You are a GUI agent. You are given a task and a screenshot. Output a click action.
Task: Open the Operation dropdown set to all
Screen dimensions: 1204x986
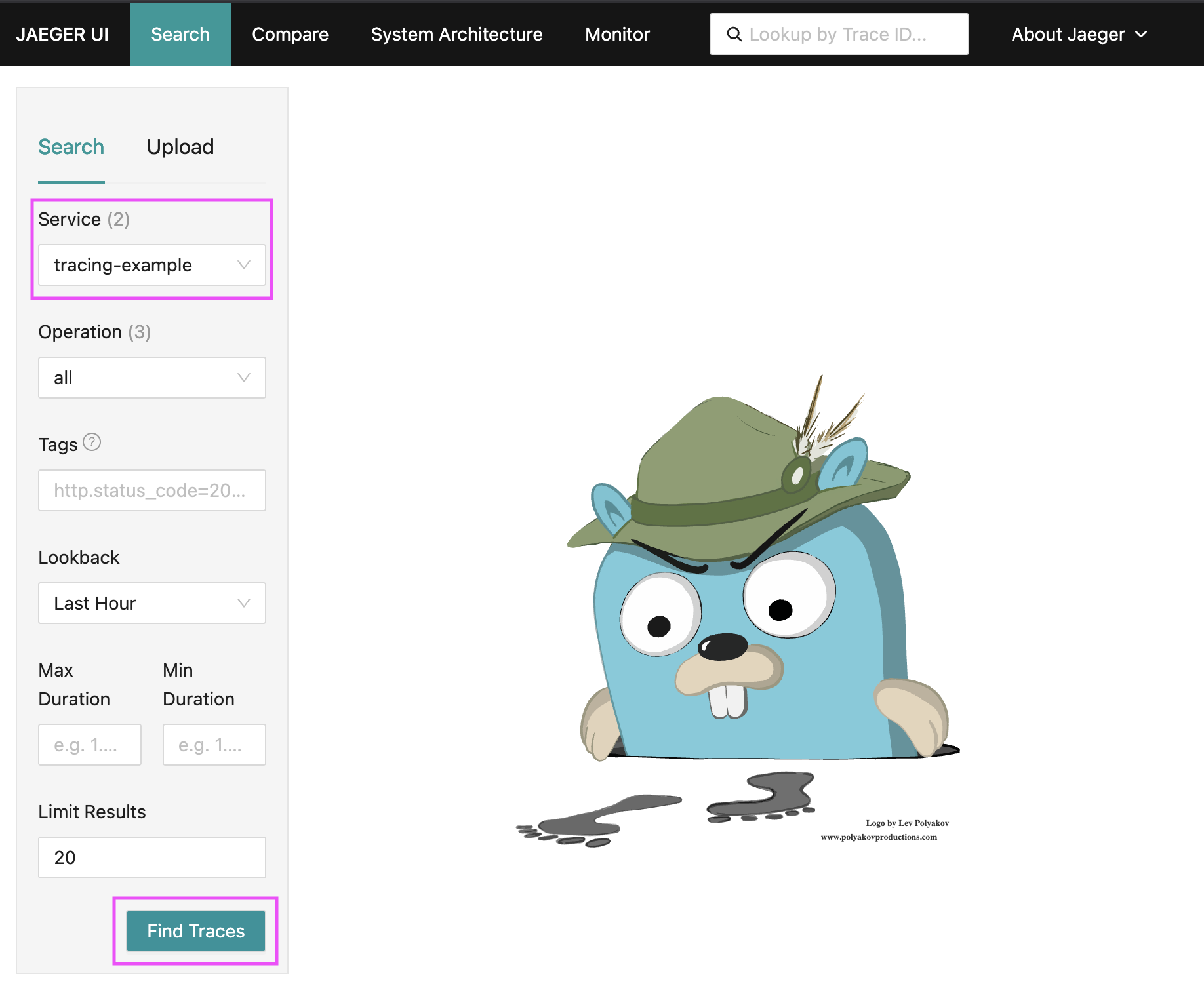pyautogui.click(x=151, y=378)
